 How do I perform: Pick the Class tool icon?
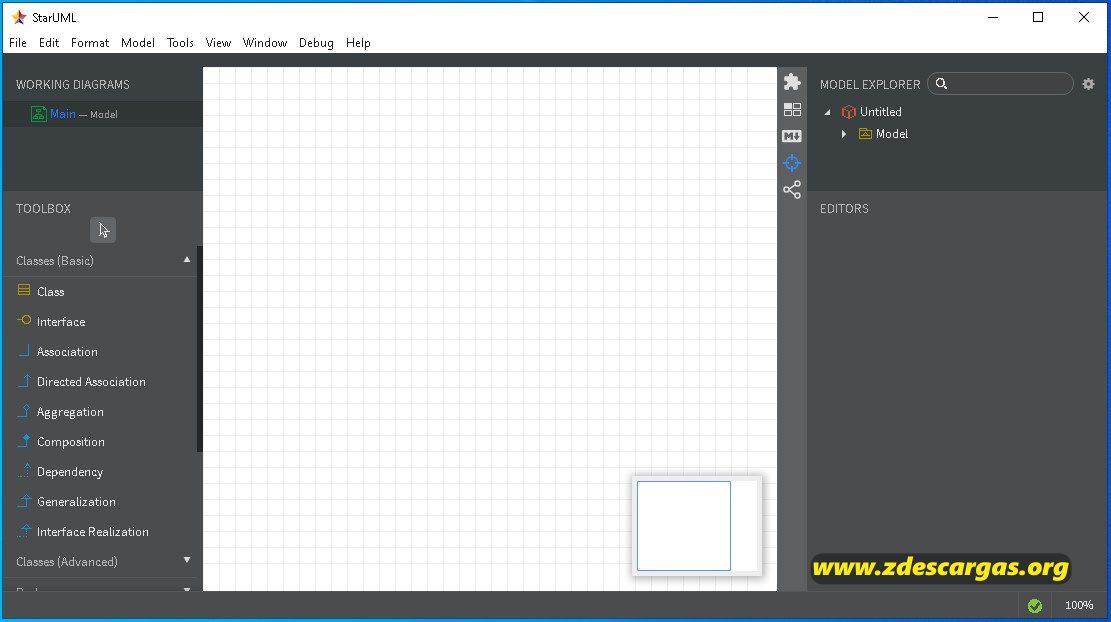[24, 290]
